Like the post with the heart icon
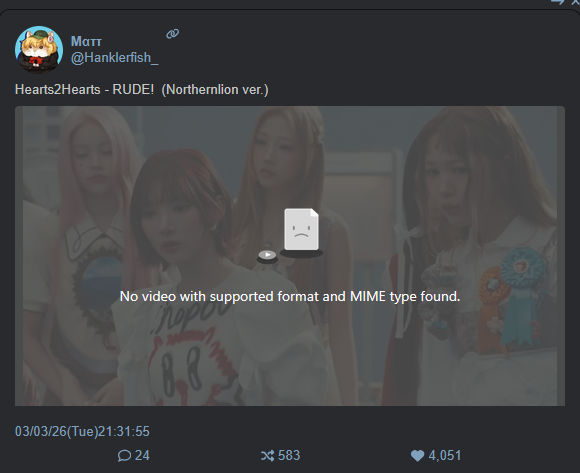This screenshot has height=473, width=580. point(418,456)
